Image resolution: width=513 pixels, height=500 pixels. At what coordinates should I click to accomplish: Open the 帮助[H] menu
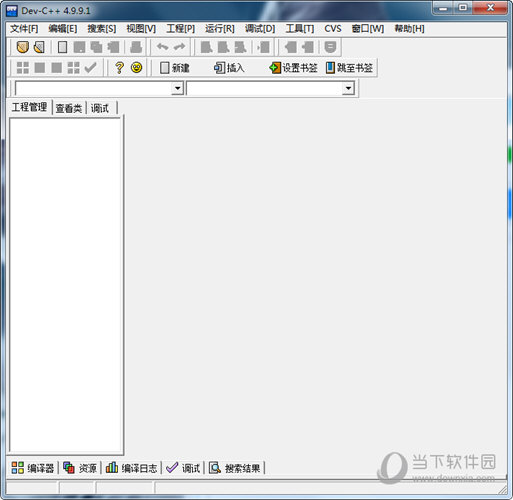pyautogui.click(x=409, y=29)
